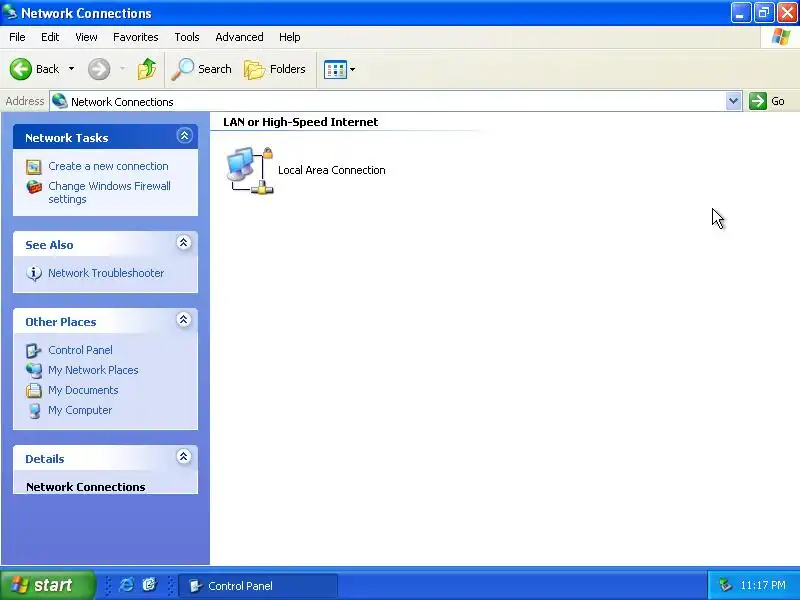Open Change Windows Firewall settings link
This screenshot has width=800, height=600.
click(109, 193)
